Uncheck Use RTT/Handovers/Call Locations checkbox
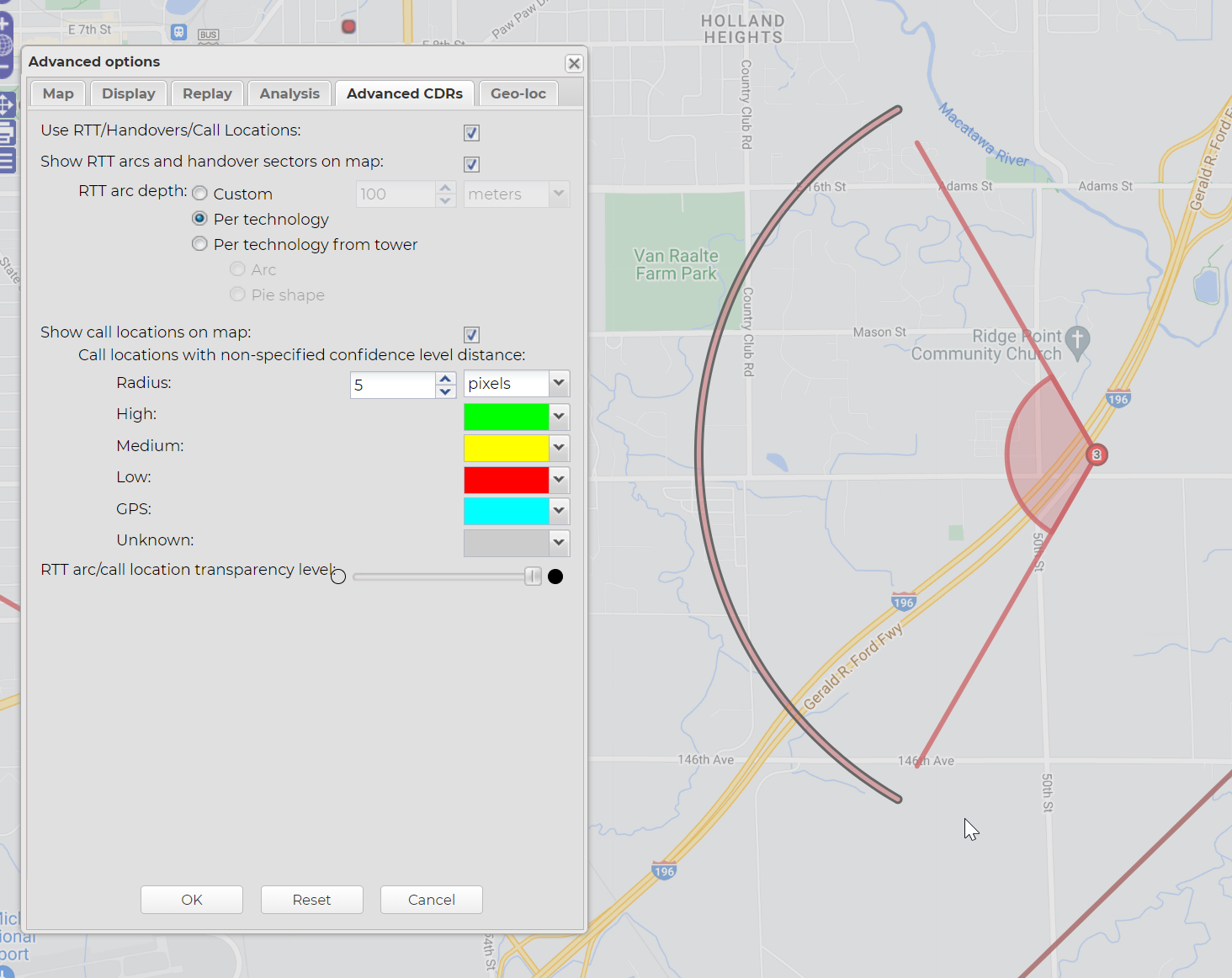Viewport: 1232px width, 978px height. (471, 133)
